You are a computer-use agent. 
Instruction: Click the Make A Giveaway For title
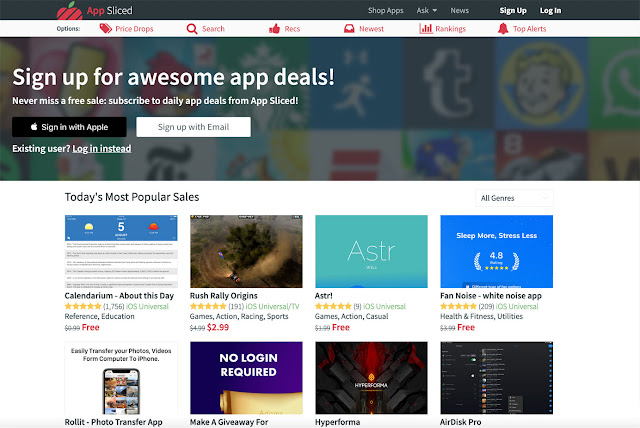coord(229,422)
